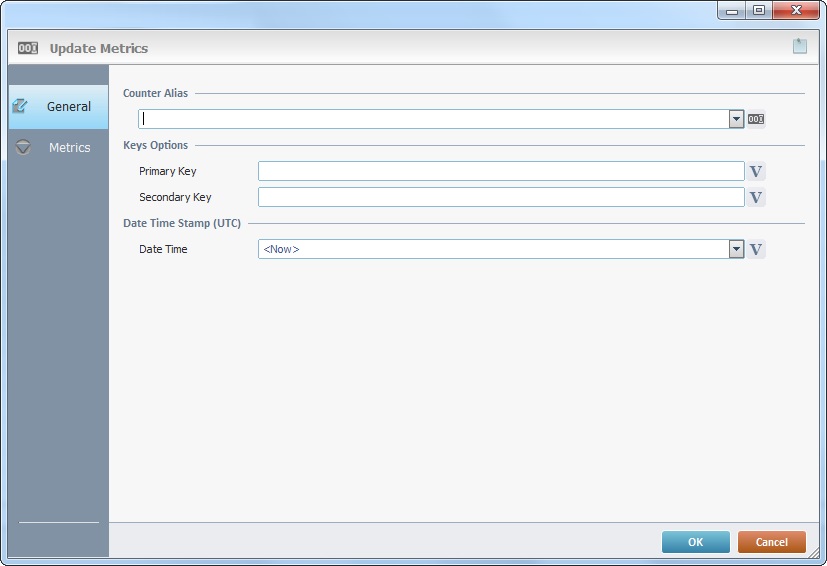This screenshot has height=566, width=827.
Task: Focus the Counter Alias text field
Action: click(434, 119)
